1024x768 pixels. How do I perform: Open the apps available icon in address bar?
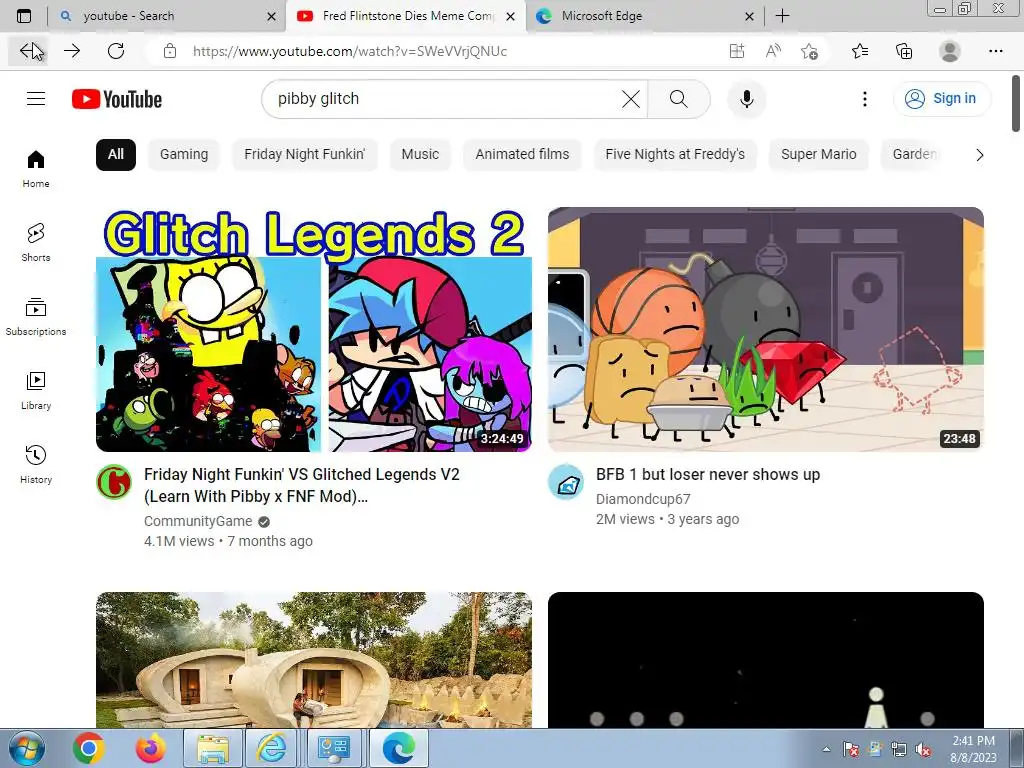737,51
